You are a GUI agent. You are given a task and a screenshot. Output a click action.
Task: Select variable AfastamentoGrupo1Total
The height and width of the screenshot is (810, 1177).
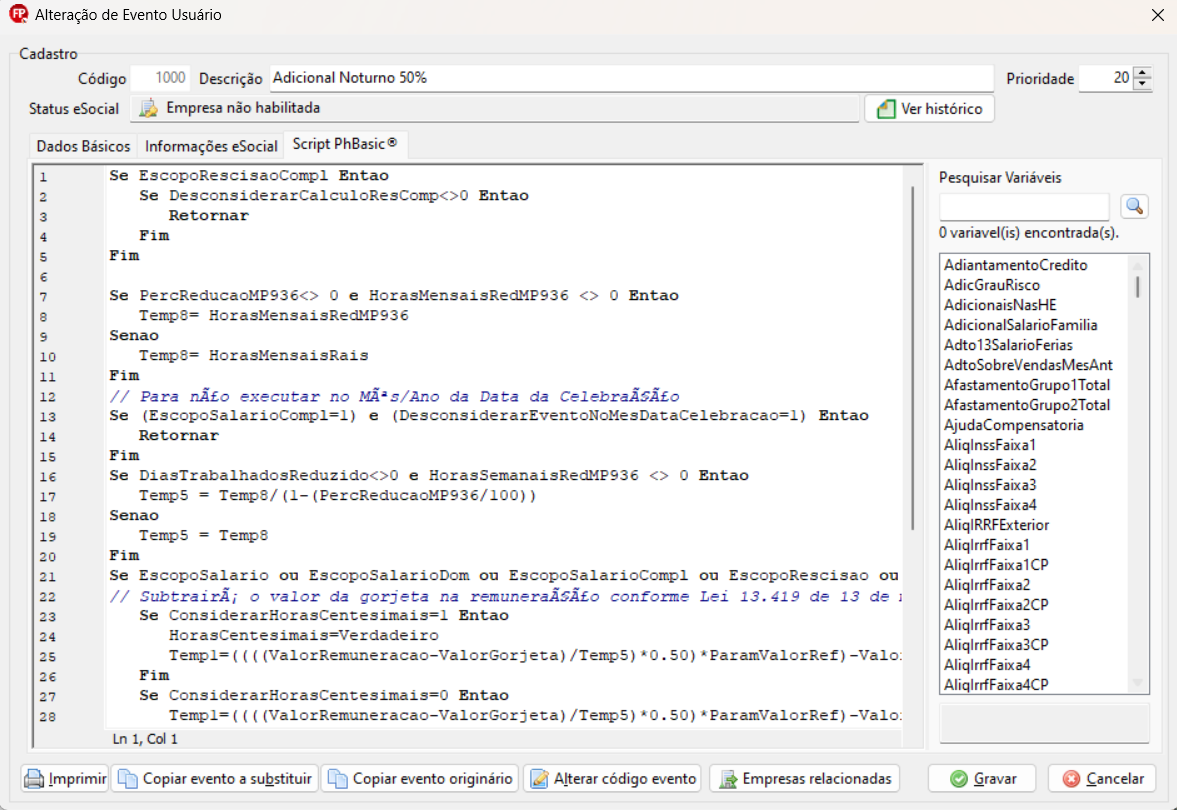1026,385
